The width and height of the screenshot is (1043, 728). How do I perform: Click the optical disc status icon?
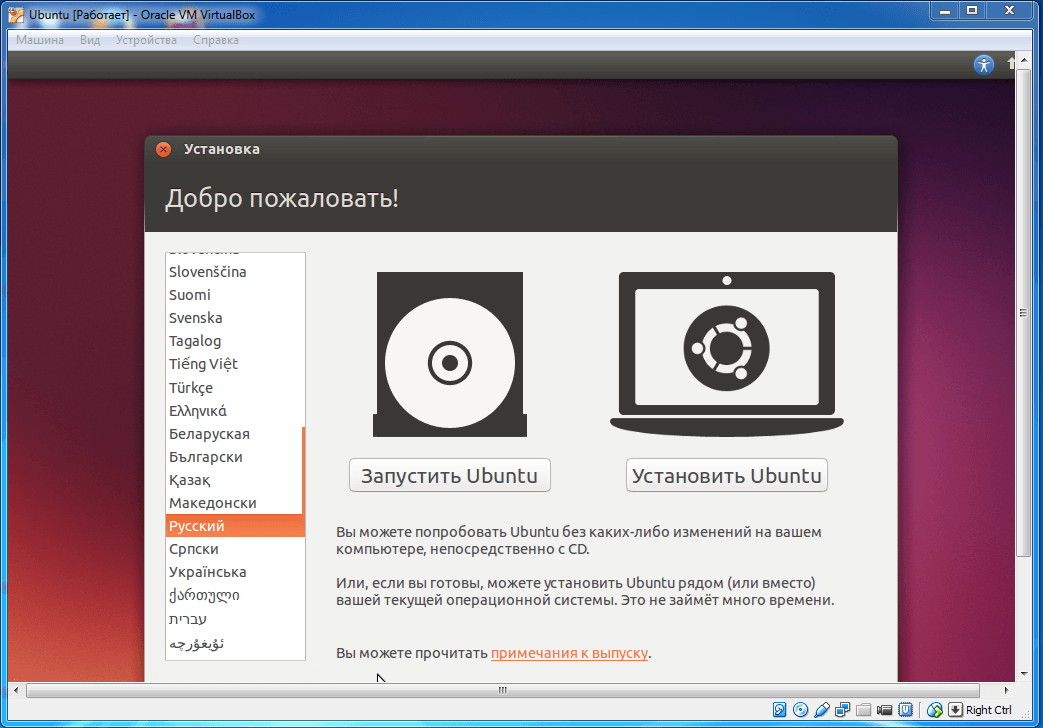coord(801,710)
